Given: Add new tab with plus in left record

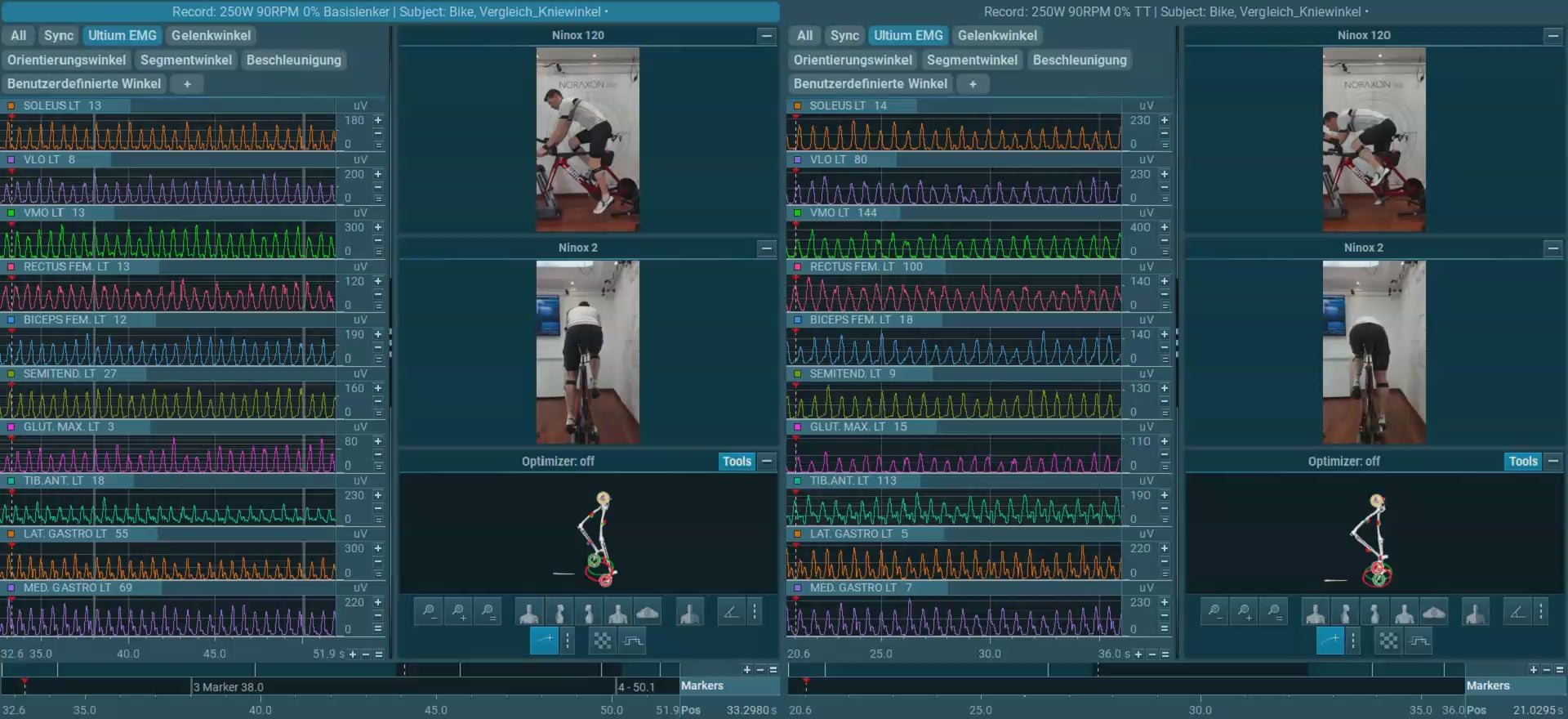Looking at the screenshot, I should pos(187,84).
